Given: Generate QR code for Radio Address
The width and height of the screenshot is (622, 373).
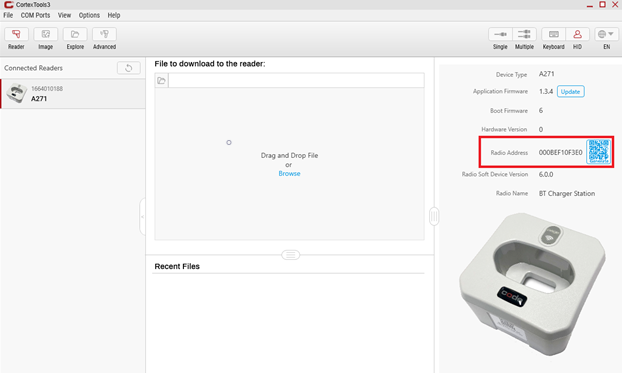Looking at the screenshot, I should [x=599, y=151].
